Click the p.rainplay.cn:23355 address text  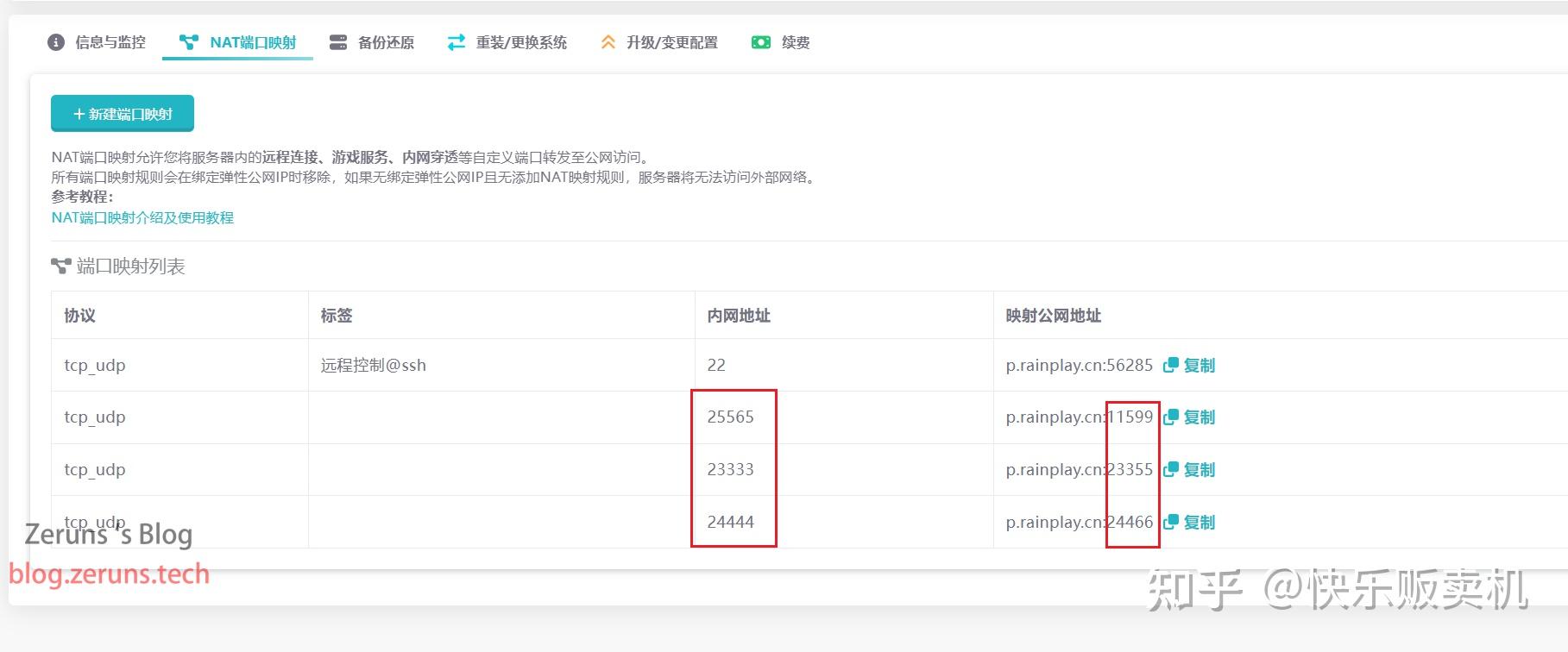(1079, 470)
